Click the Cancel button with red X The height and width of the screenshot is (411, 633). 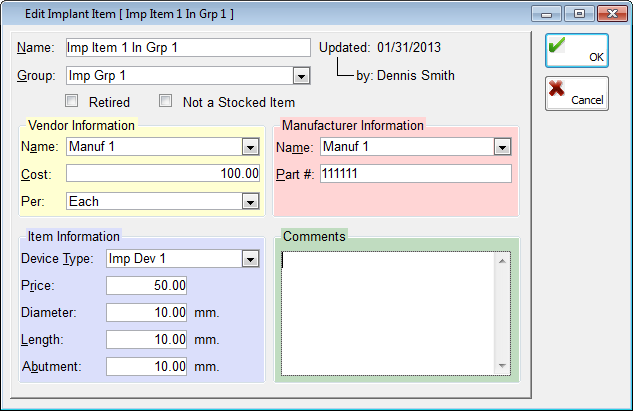[x=576, y=93]
